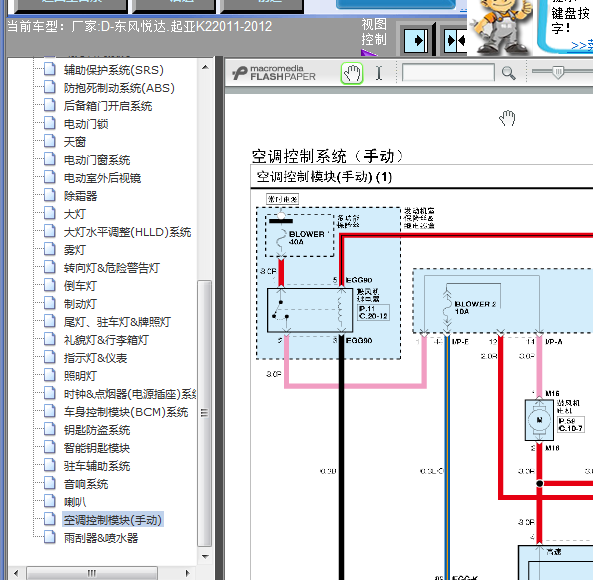Open the 大灯 entry
This screenshot has height=580, width=593.
coord(75,214)
